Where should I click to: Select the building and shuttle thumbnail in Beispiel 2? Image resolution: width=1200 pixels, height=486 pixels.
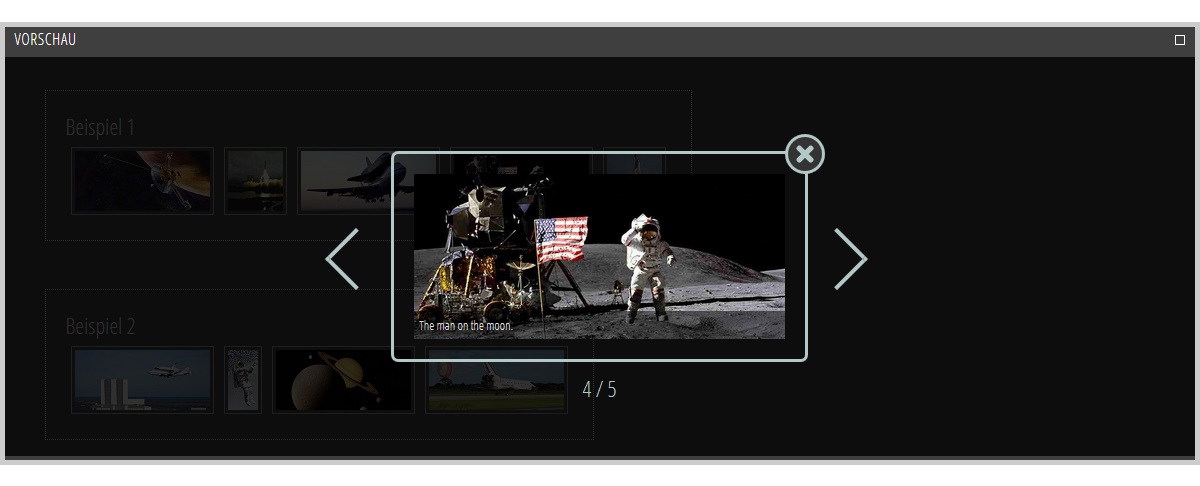tap(142, 380)
